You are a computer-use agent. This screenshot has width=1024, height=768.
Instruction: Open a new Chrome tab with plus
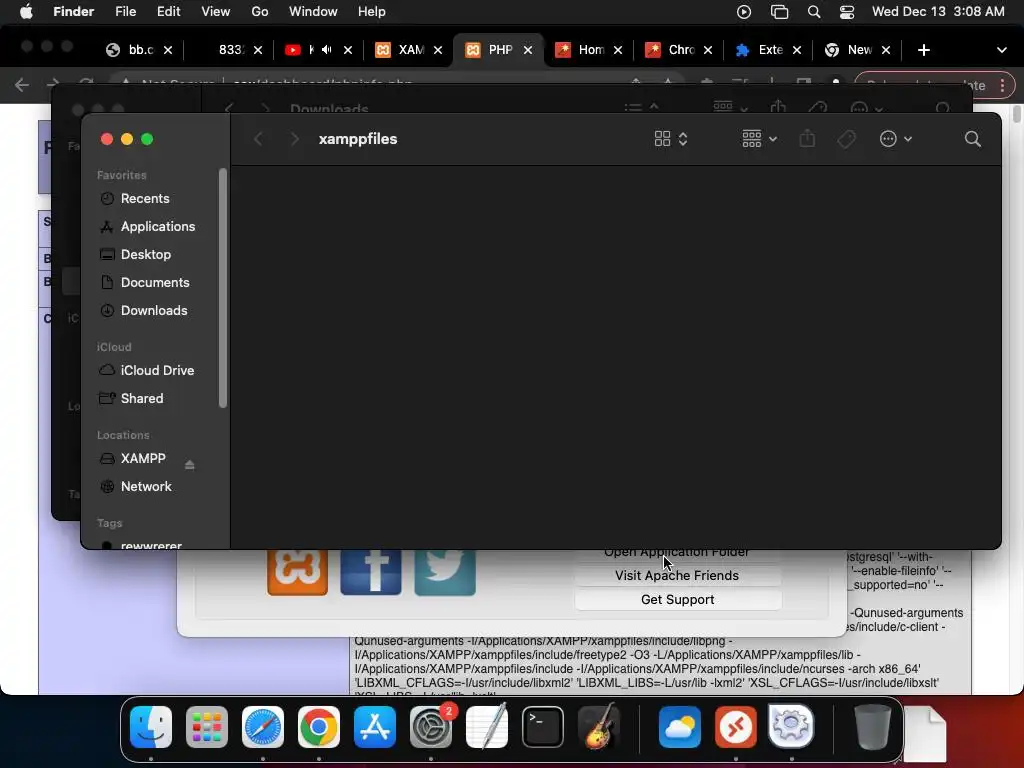tap(923, 50)
